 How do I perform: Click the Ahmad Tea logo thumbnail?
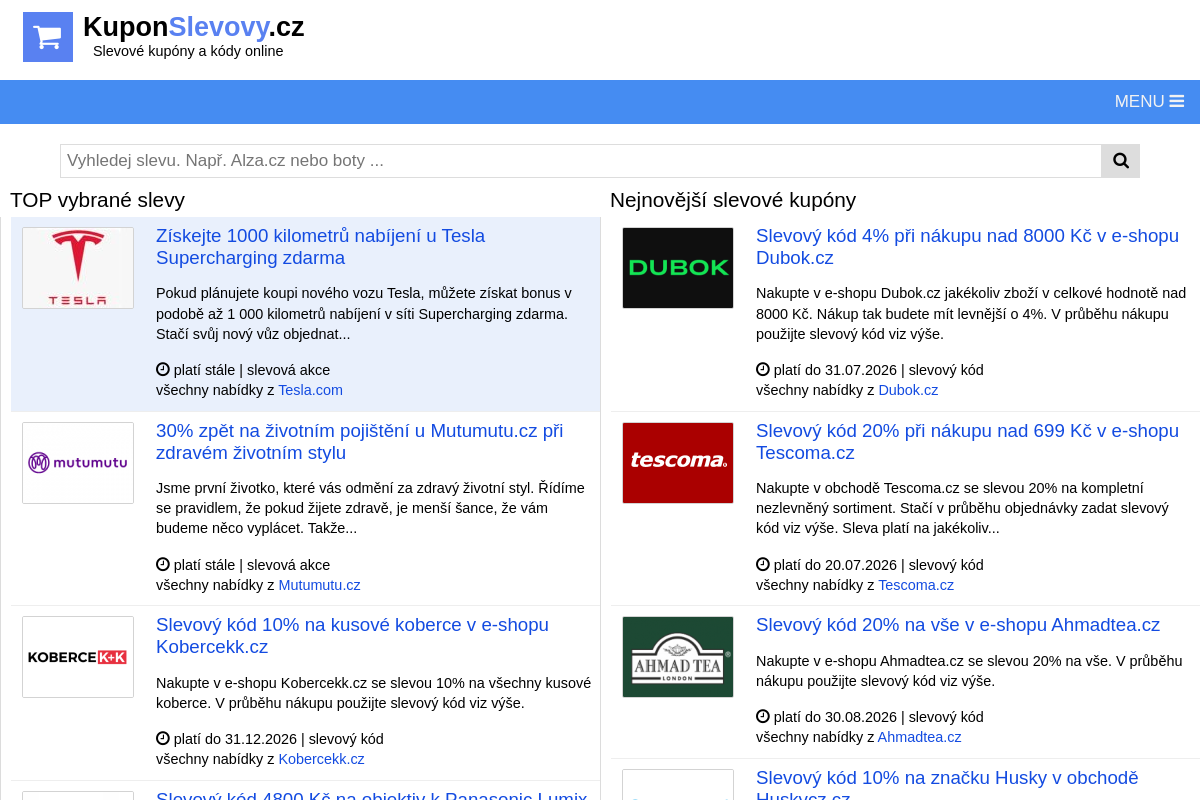(x=678, y=657)
